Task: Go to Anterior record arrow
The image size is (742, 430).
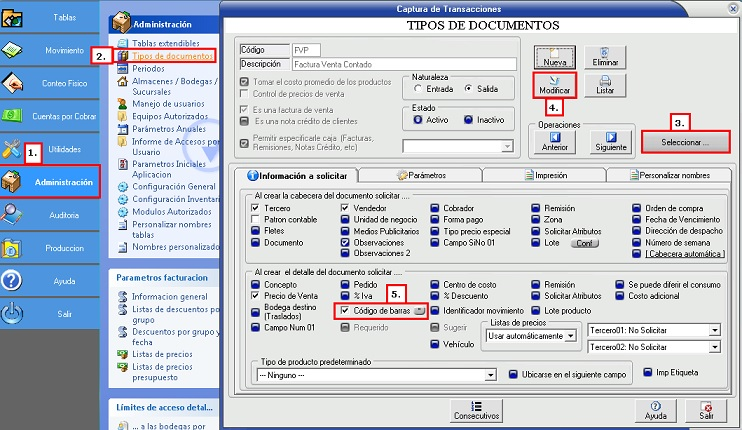Action: point(555,138)
